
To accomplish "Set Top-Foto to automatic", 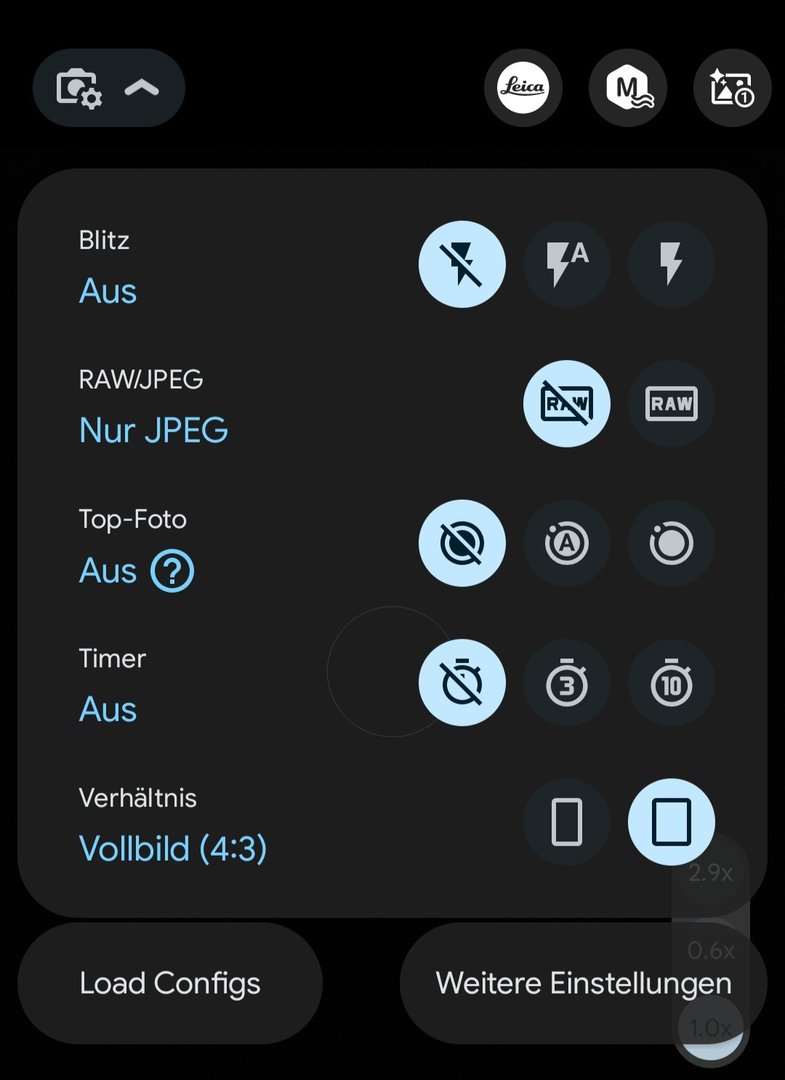I will 567,544.
